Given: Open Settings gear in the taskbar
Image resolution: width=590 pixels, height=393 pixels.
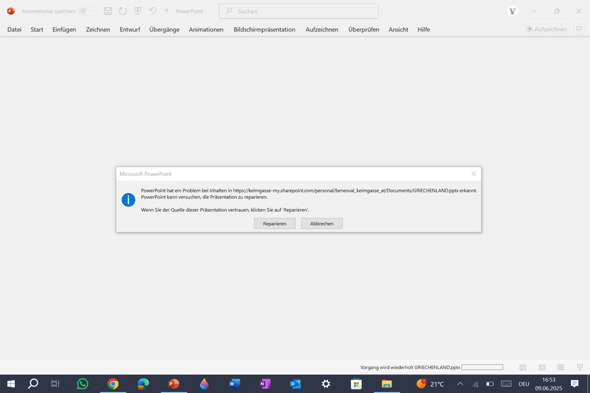Looking at the screenshot, I should point(326,384).
